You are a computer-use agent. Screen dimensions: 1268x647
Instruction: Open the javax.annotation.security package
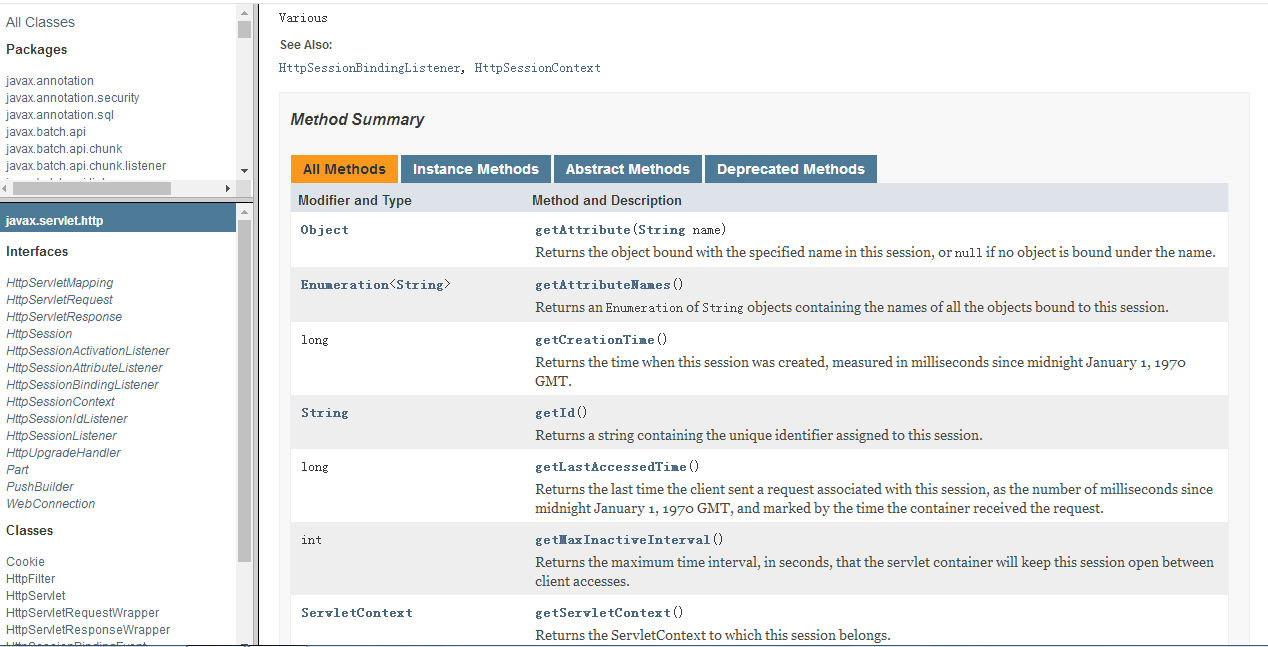pos(72,98)
